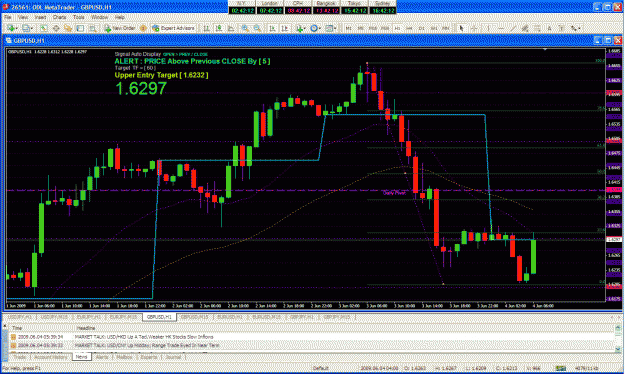
Task: Open the Templates dropdown icon
Action: 331,28
